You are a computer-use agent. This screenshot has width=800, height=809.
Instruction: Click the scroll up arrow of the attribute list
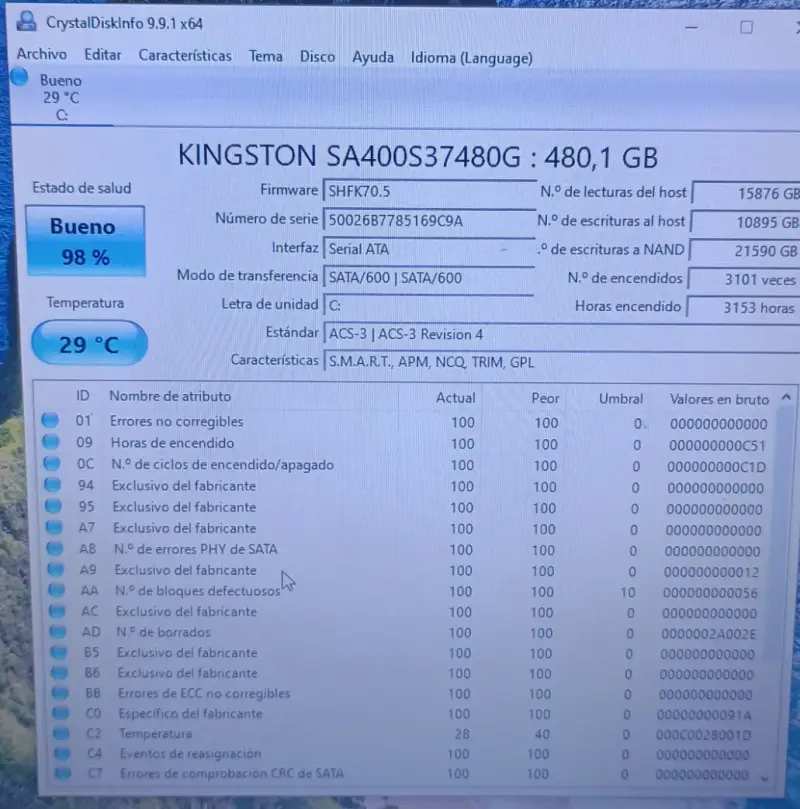(786, 397)
